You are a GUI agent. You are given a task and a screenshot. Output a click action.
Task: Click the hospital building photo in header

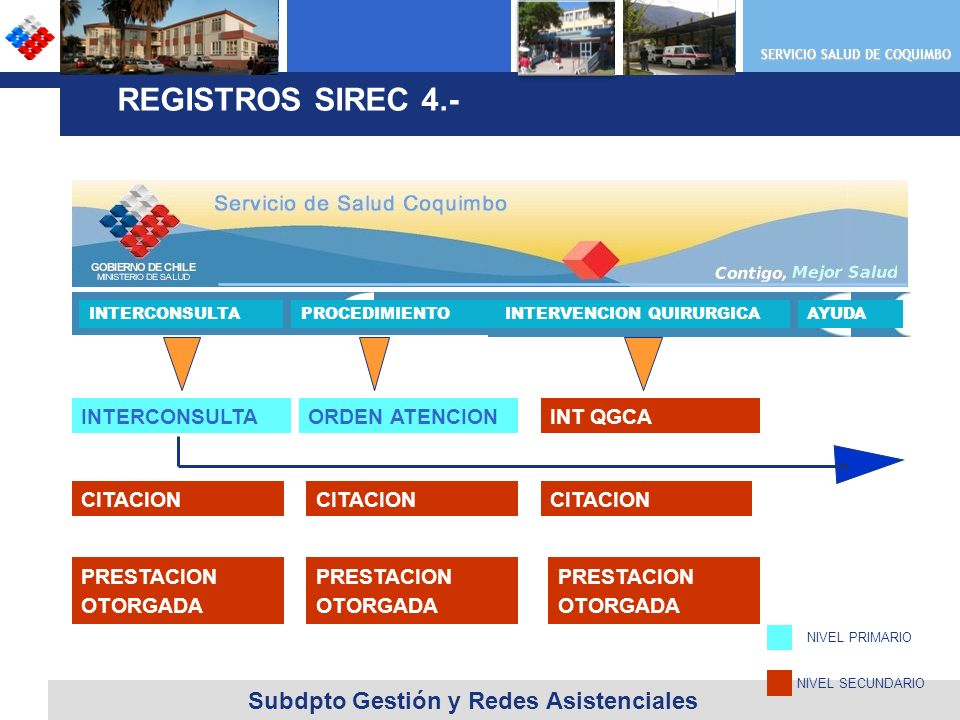pos(170,37)
